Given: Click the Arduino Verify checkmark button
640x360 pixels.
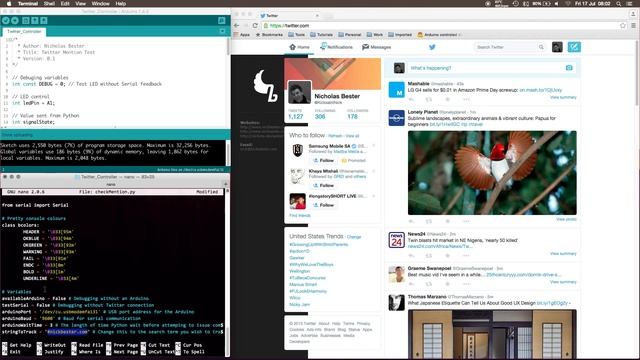Looking at the screenshot, I should 6,20.
